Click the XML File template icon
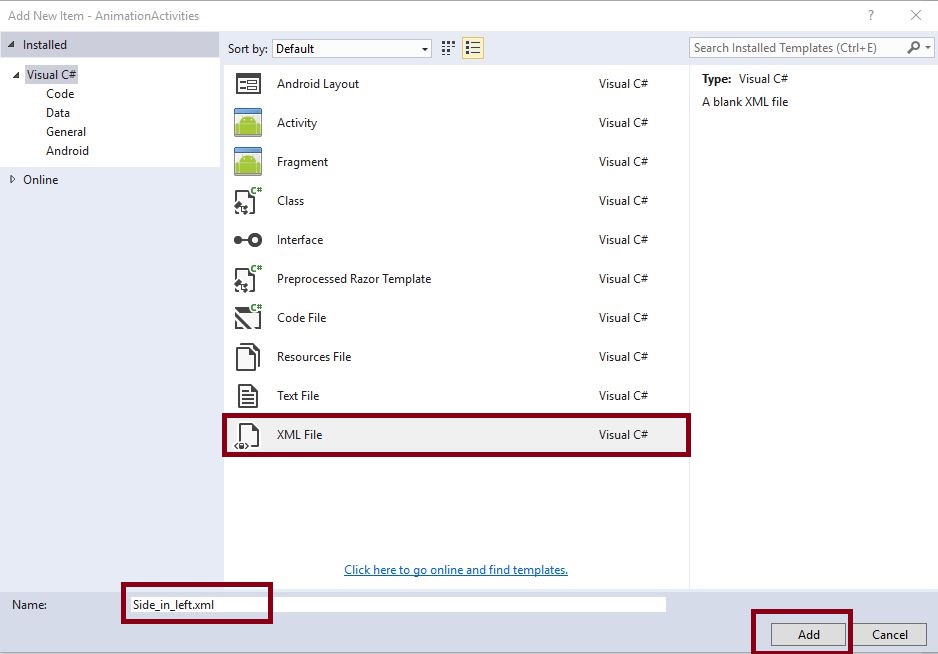Screen dimensions: 938x654 248,436
